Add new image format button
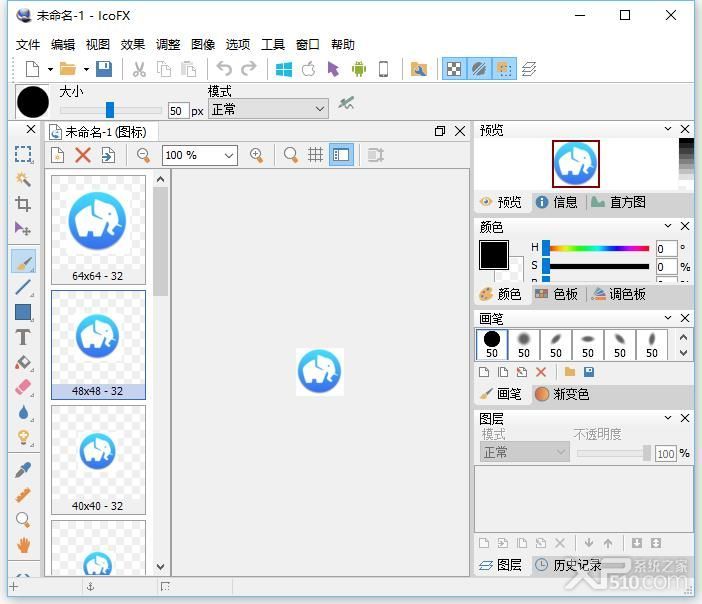Screen dimensions: 702x604 (57, 155)
